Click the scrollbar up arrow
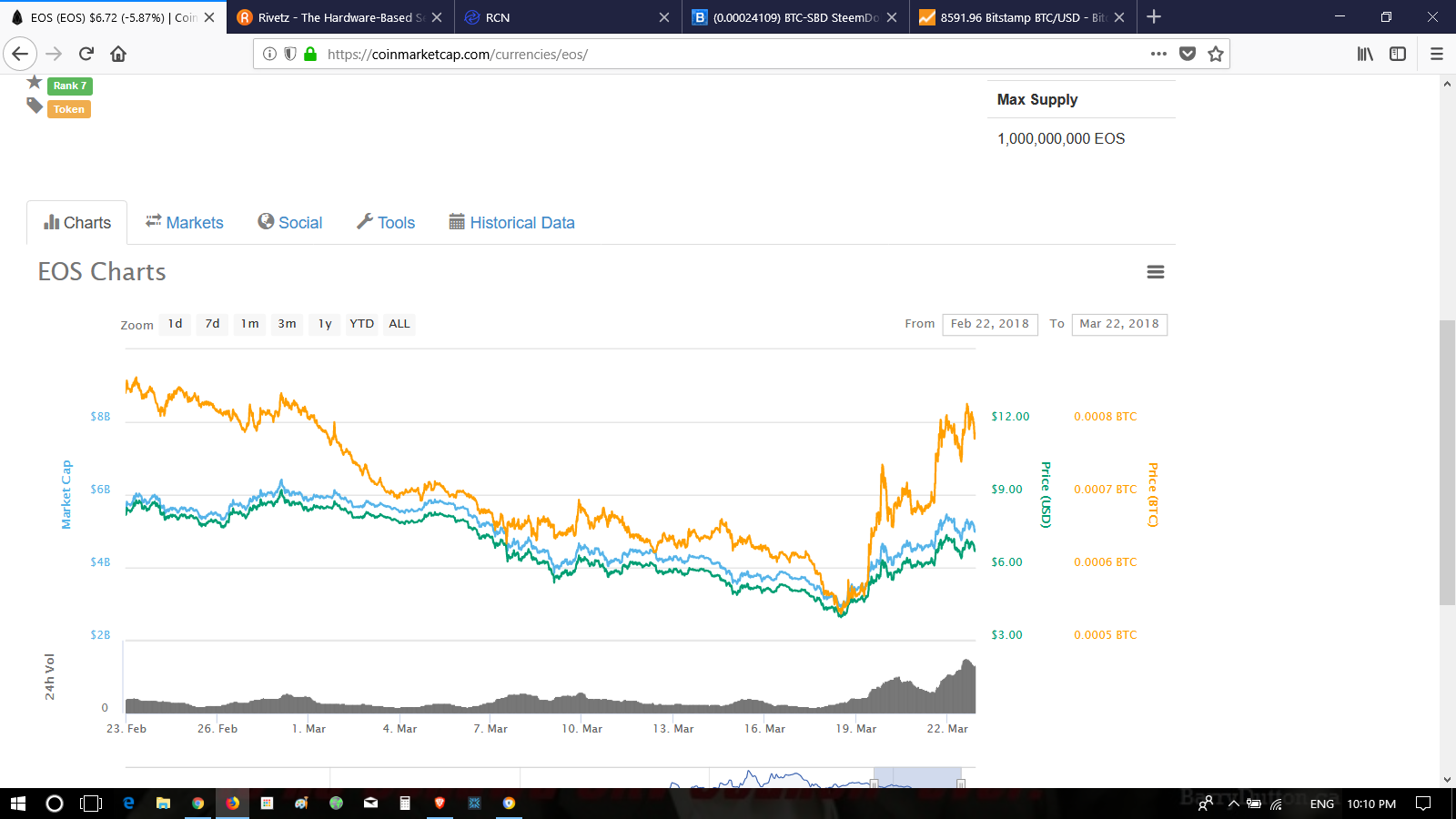The image size is (1456, 819). pyautogui.click(x=1447, y=84)
